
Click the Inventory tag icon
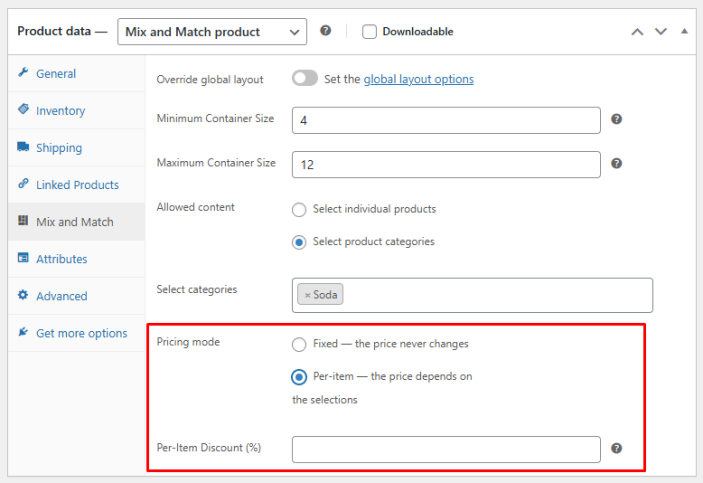(x=23, y=110)
